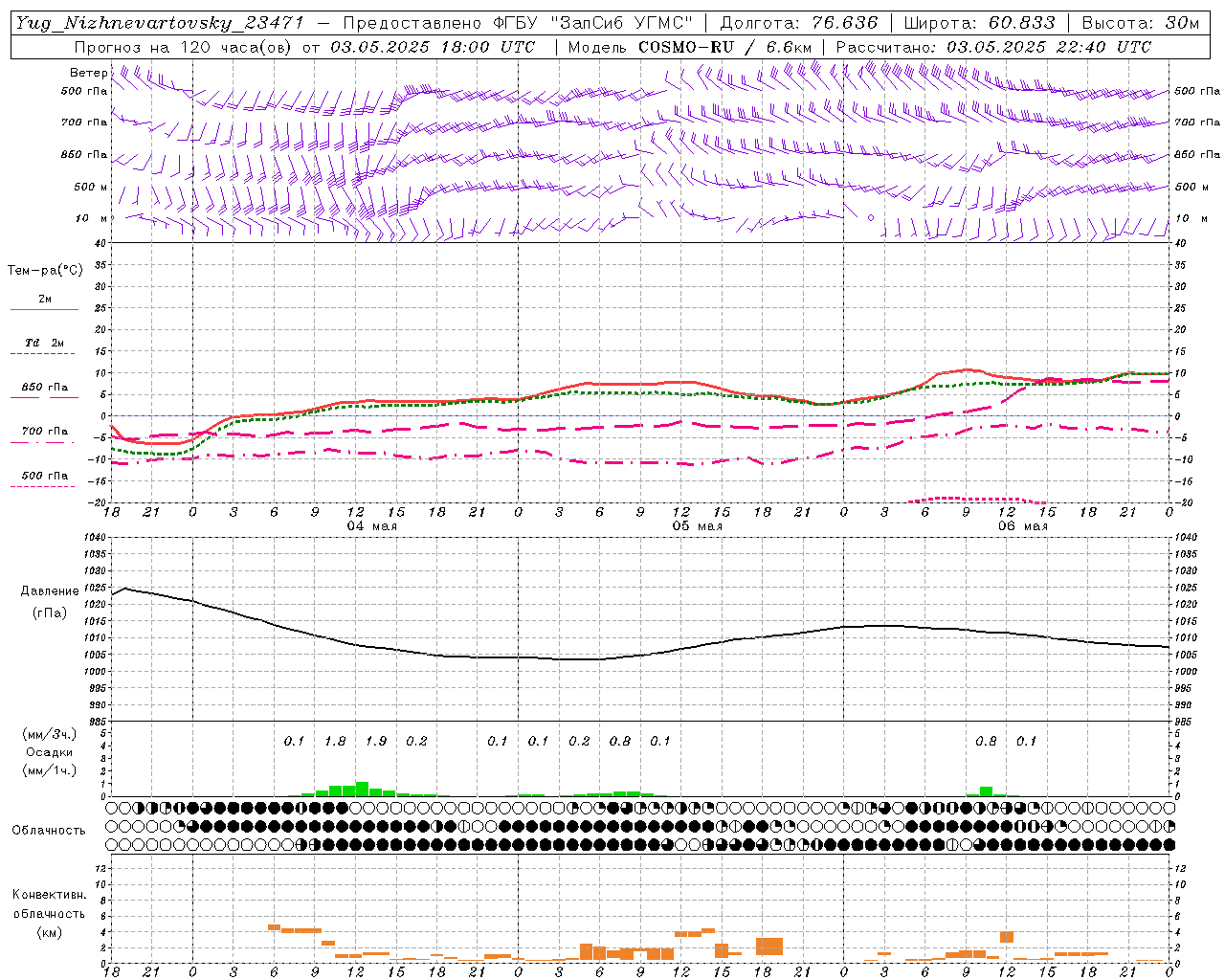
Task: Click the 04 мая date label
Action: click(x=371, y=526)
